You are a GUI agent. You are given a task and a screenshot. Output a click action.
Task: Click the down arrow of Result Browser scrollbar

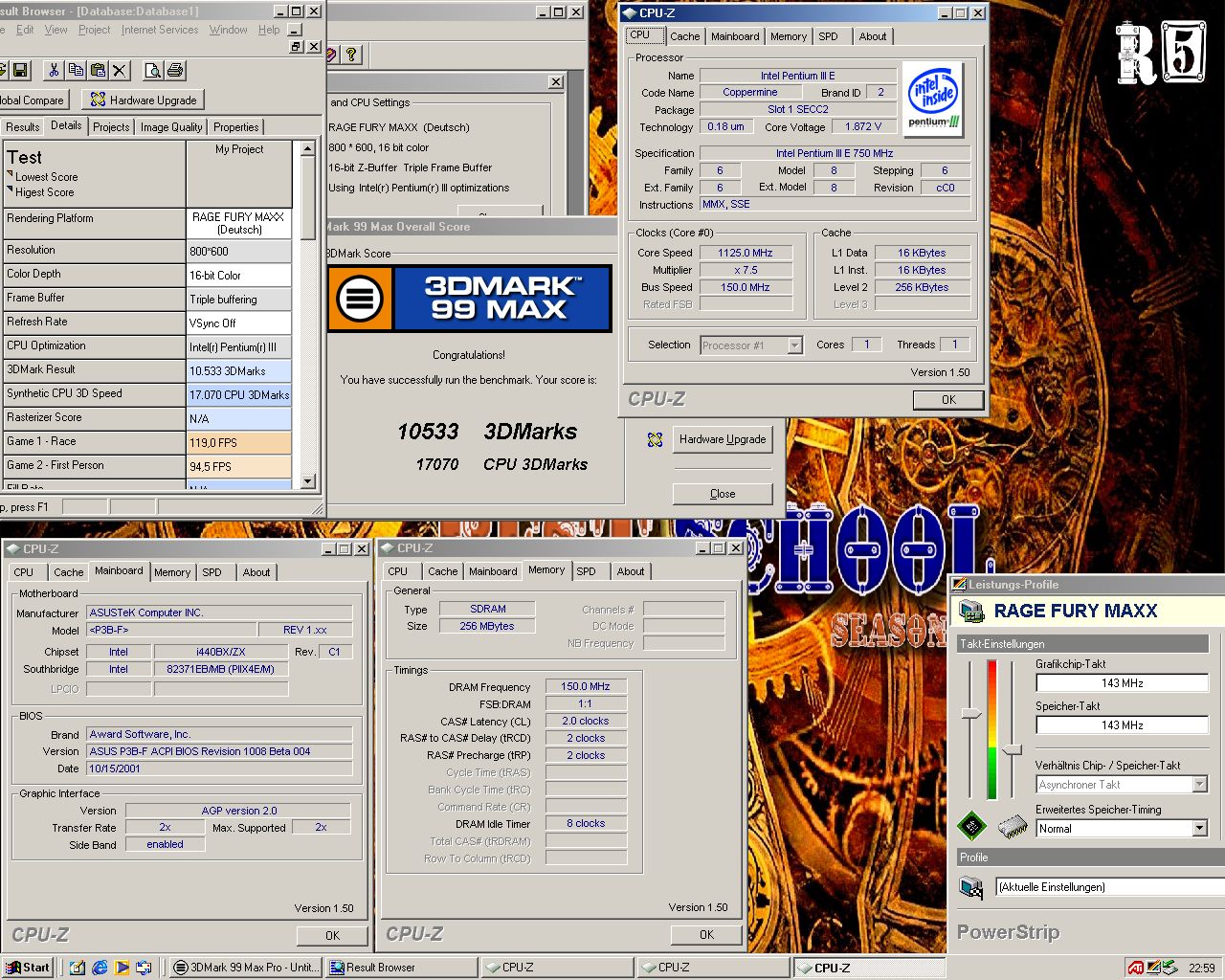[307, 481]
